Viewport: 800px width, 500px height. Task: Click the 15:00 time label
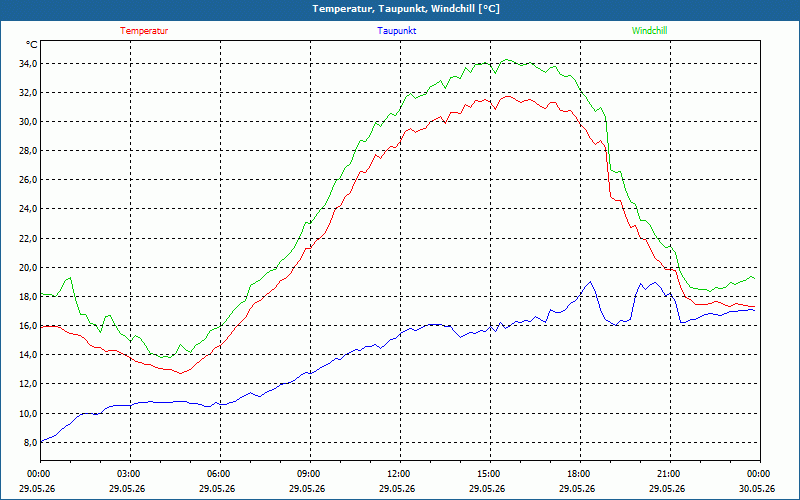(490, 474)
